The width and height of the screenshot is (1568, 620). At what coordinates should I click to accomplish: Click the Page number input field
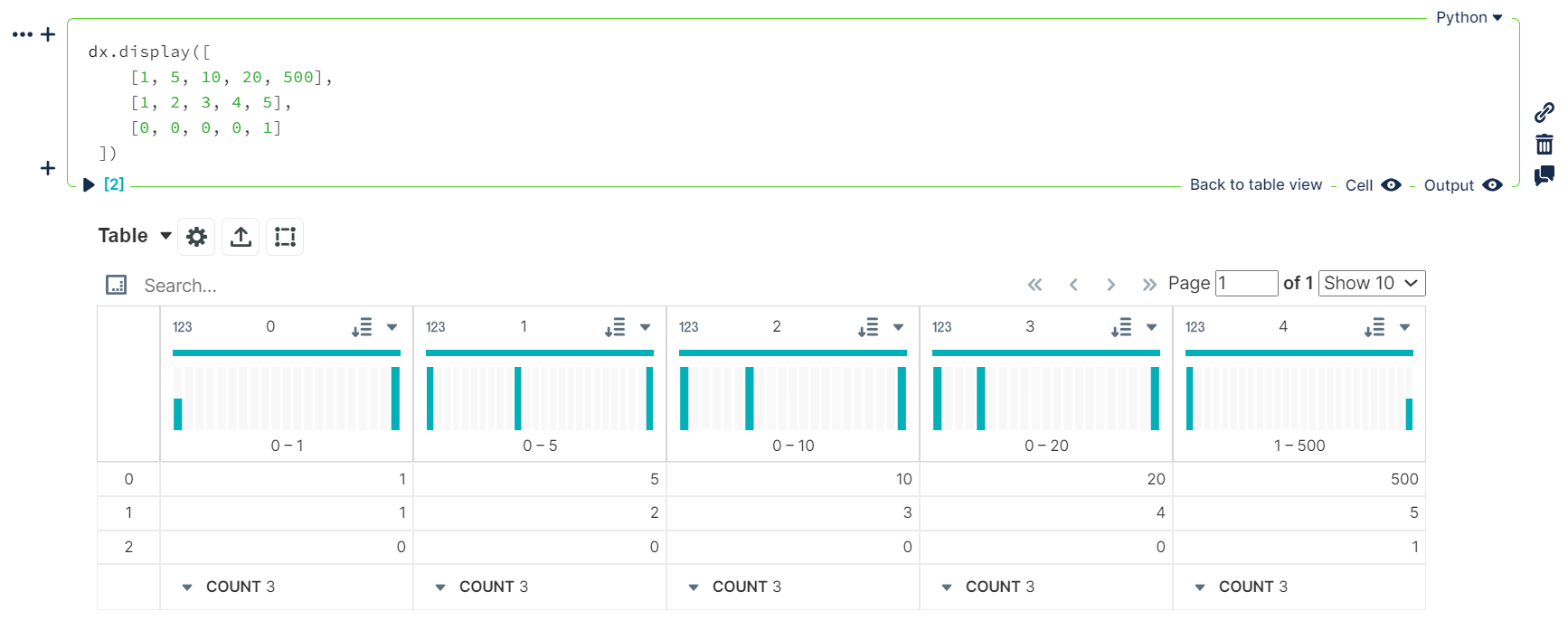coord(1246,283)
